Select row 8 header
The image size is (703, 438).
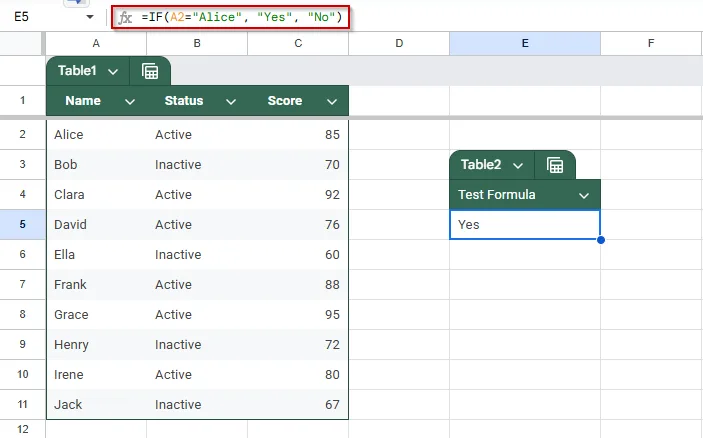point(22,314)
